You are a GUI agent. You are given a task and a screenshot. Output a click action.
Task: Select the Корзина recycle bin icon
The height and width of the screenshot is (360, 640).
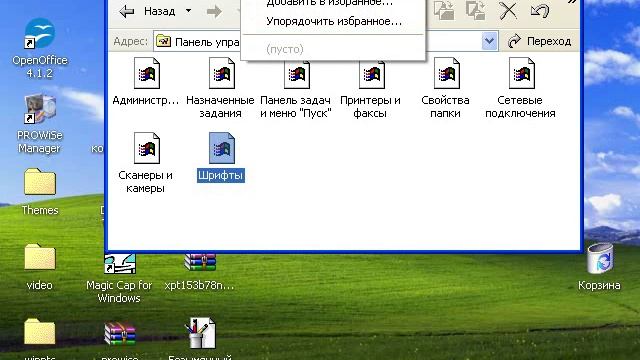(x=599, y=267)
